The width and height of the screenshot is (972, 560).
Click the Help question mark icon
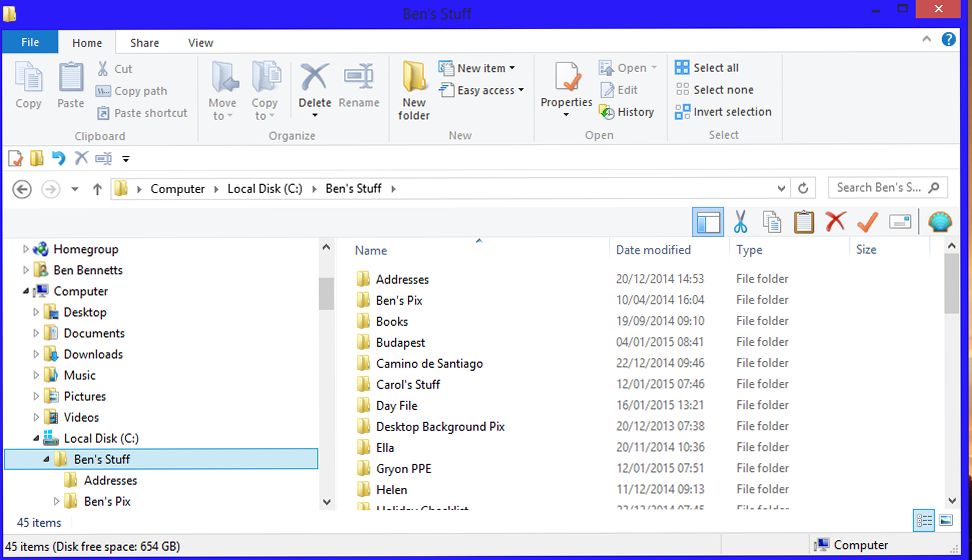(949, 41)
